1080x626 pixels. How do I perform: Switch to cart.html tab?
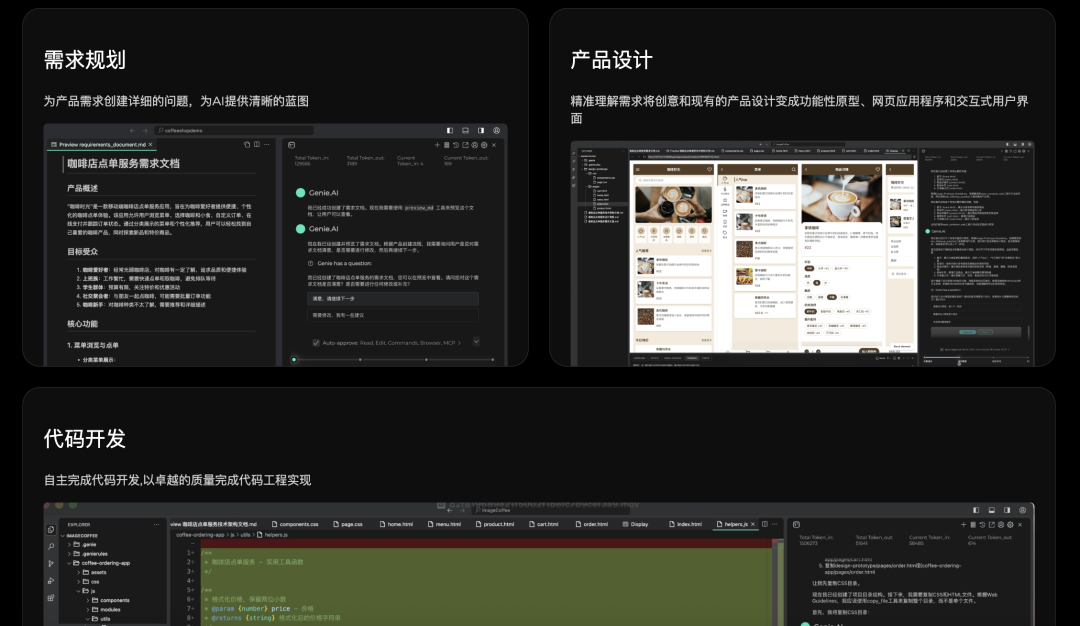(x=543, y=524)
